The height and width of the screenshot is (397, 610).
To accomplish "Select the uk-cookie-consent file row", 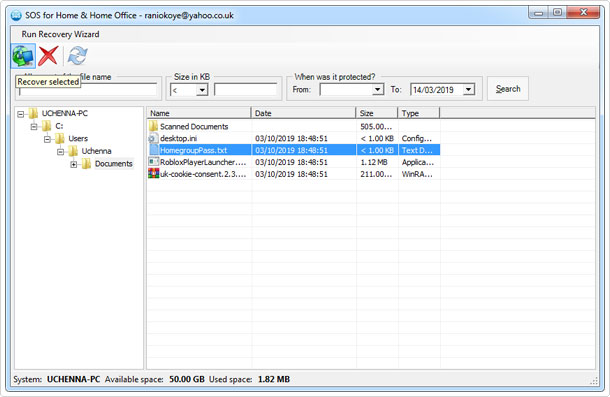I will 294,174.
